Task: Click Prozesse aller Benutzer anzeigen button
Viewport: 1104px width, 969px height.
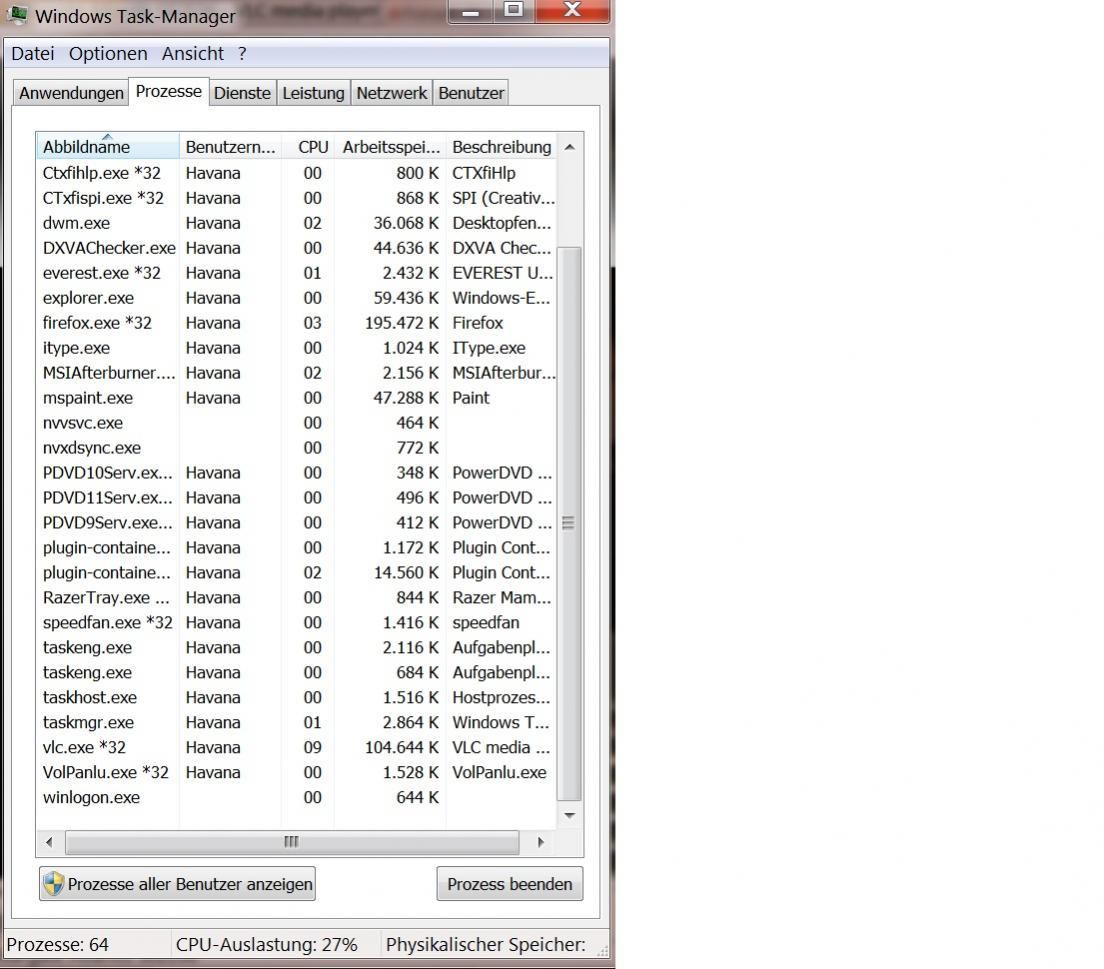Action: point(177,884)
